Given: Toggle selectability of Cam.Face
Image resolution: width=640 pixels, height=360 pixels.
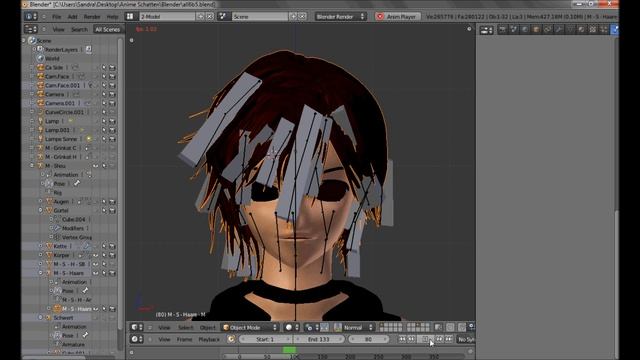Looking at the screenshot, I should coord(104,76).
